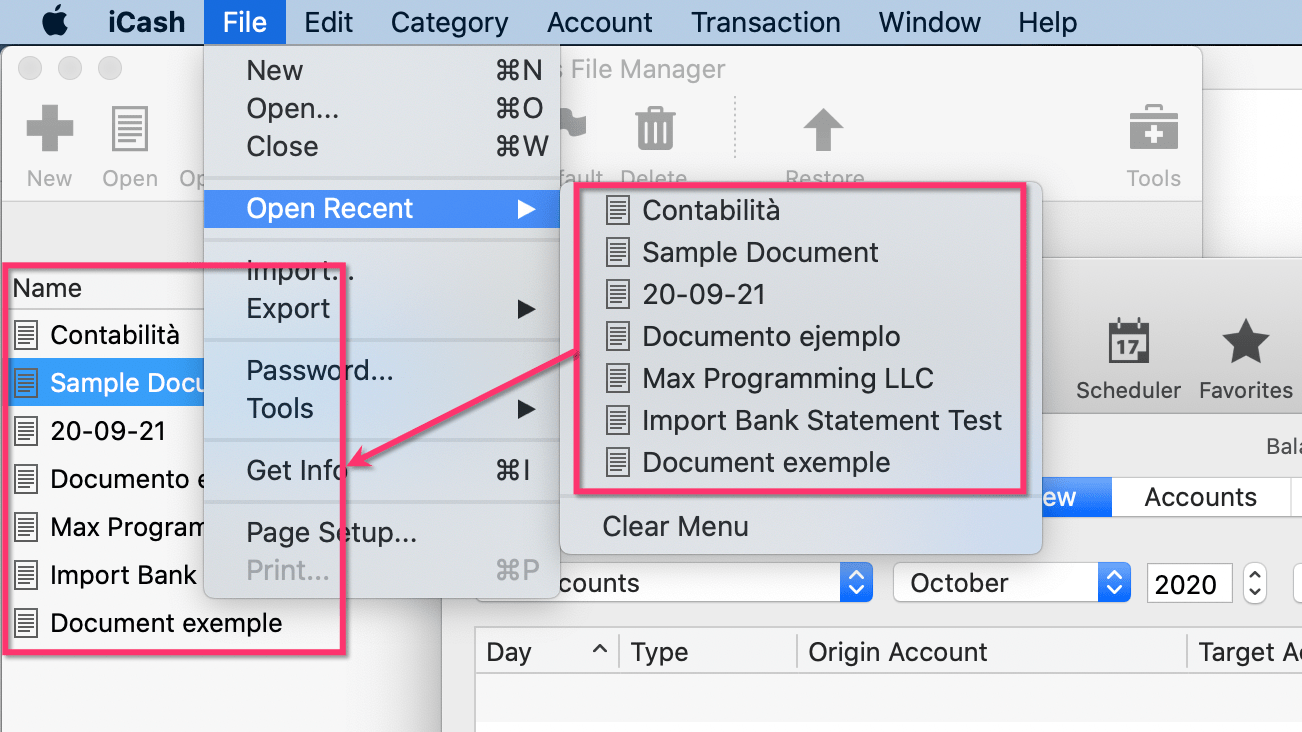Open the Account menu
This screenshot has height=732, width=1302.
[x=600, y=22]
